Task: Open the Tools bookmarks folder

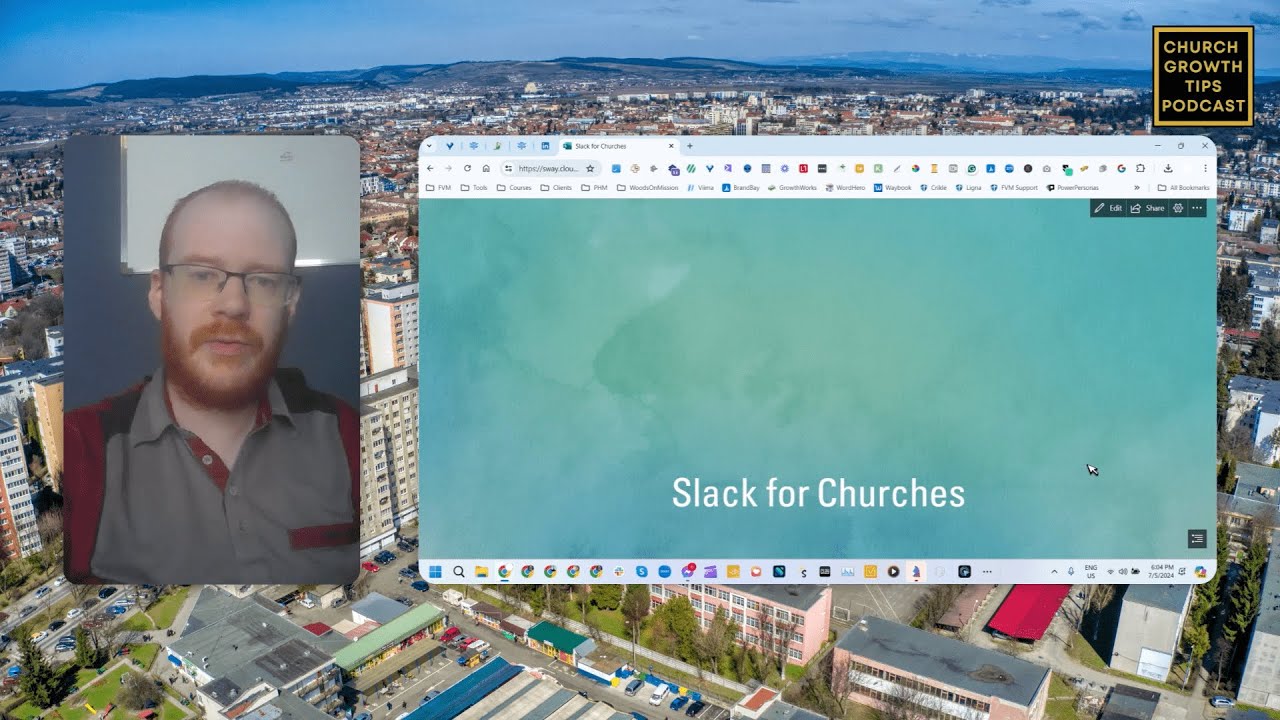Action: pos(474,187)
